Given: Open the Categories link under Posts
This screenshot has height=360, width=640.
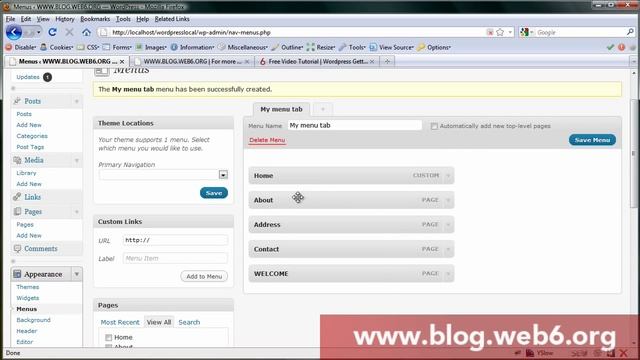Looking at the screenshot, I should coord(32,136).
